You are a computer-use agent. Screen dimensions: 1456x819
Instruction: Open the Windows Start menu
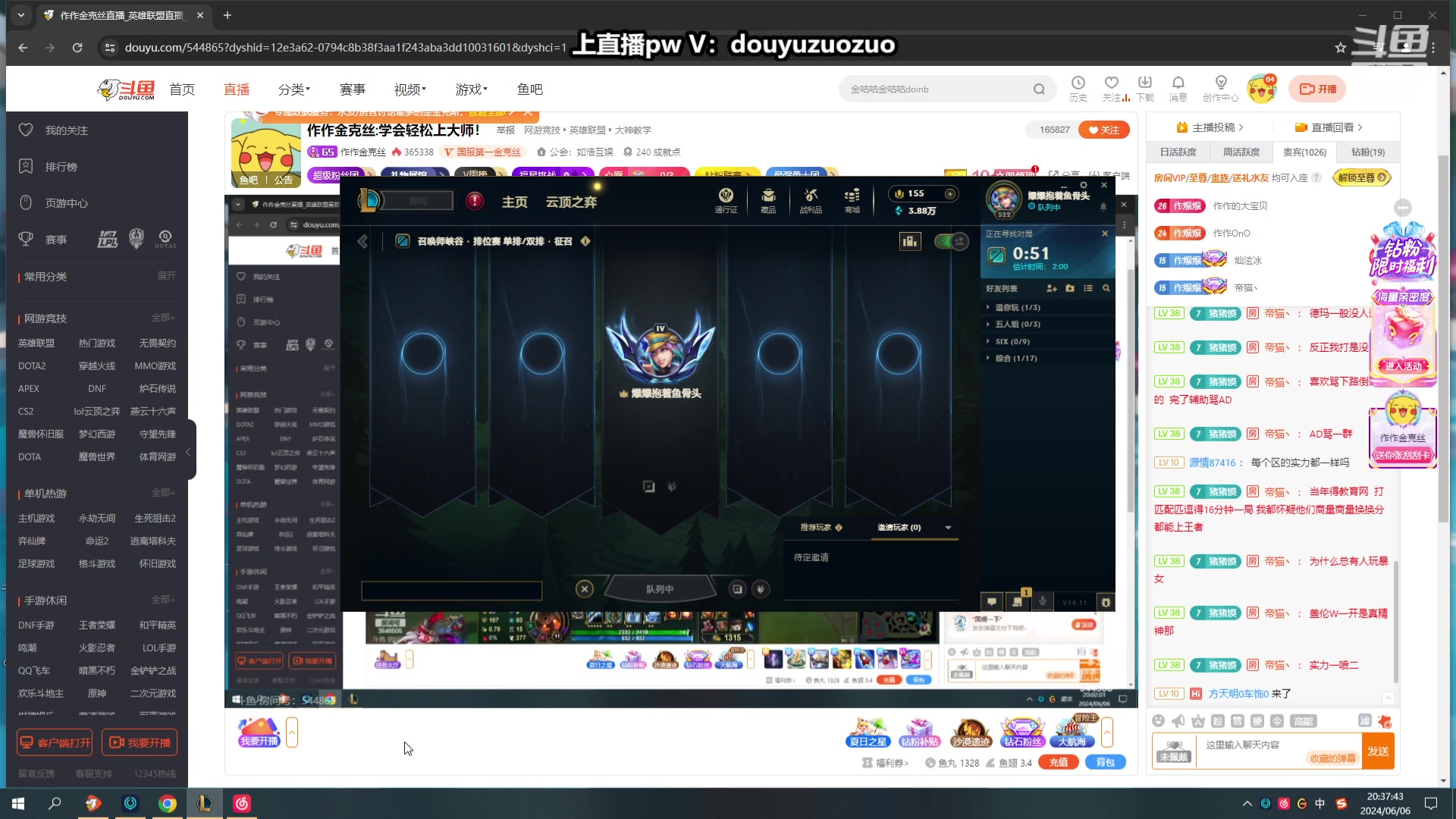coord(18,803)
